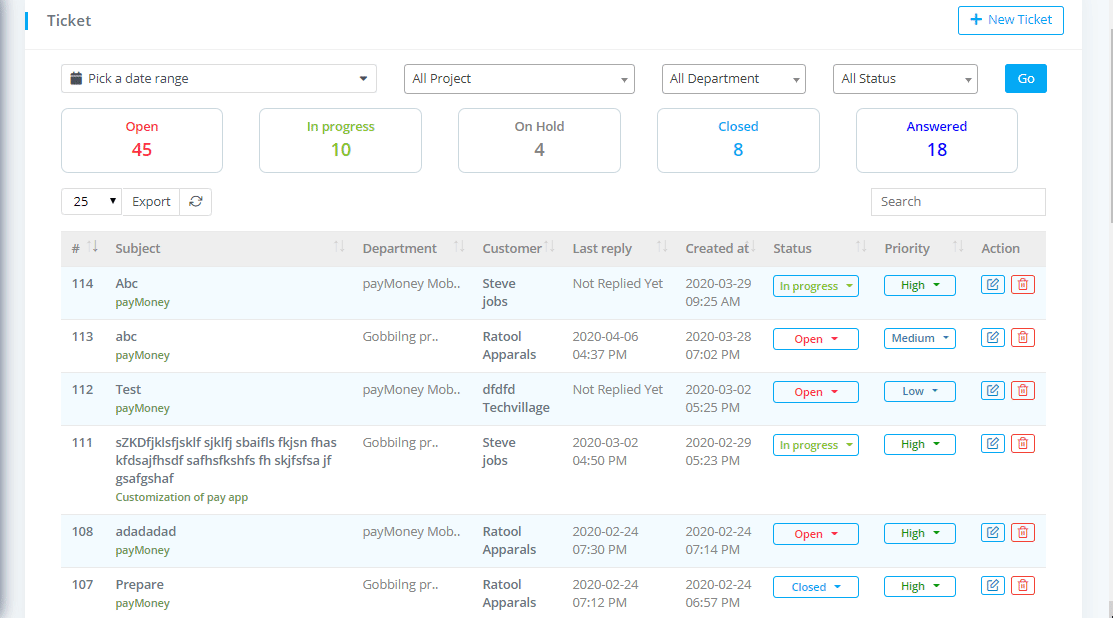The width and height of the screenshot is (1113, 618).
Task: Expand the All Project dropdown
Action: 519,79
